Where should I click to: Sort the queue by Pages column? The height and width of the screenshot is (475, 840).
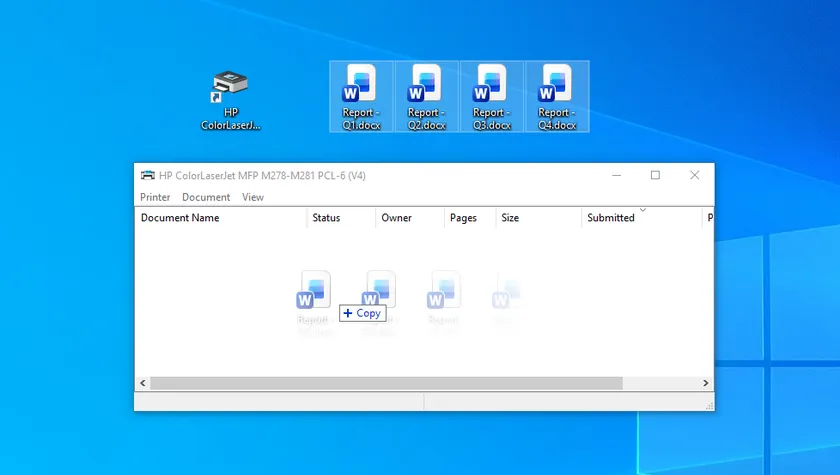click(470, 217)
